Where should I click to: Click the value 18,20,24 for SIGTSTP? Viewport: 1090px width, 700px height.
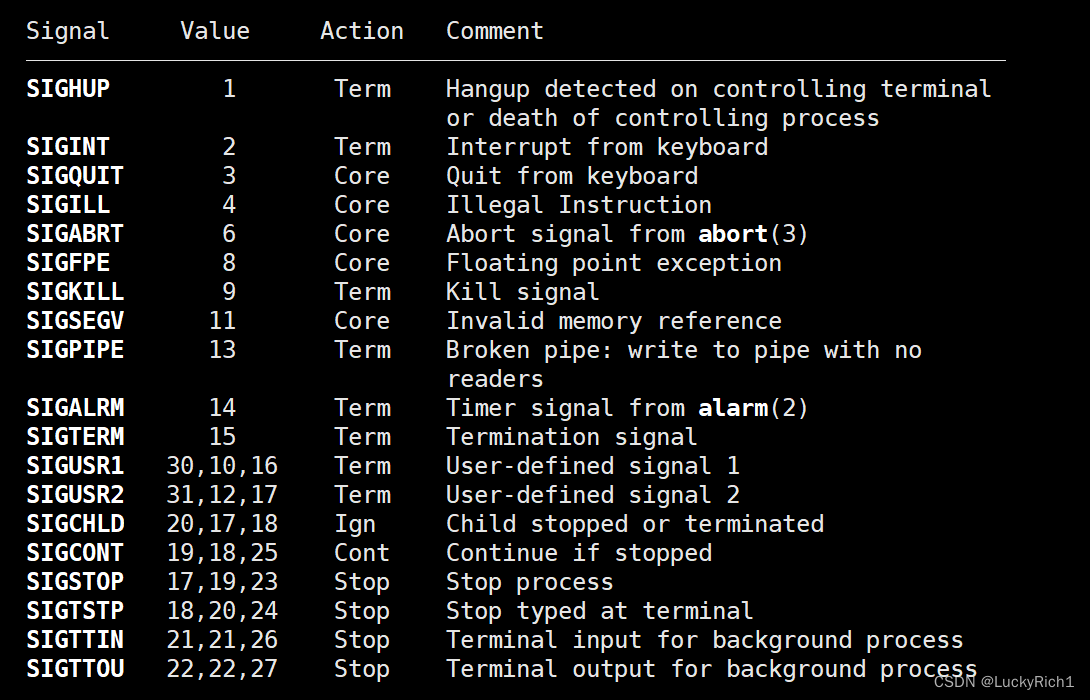[222, 611]
